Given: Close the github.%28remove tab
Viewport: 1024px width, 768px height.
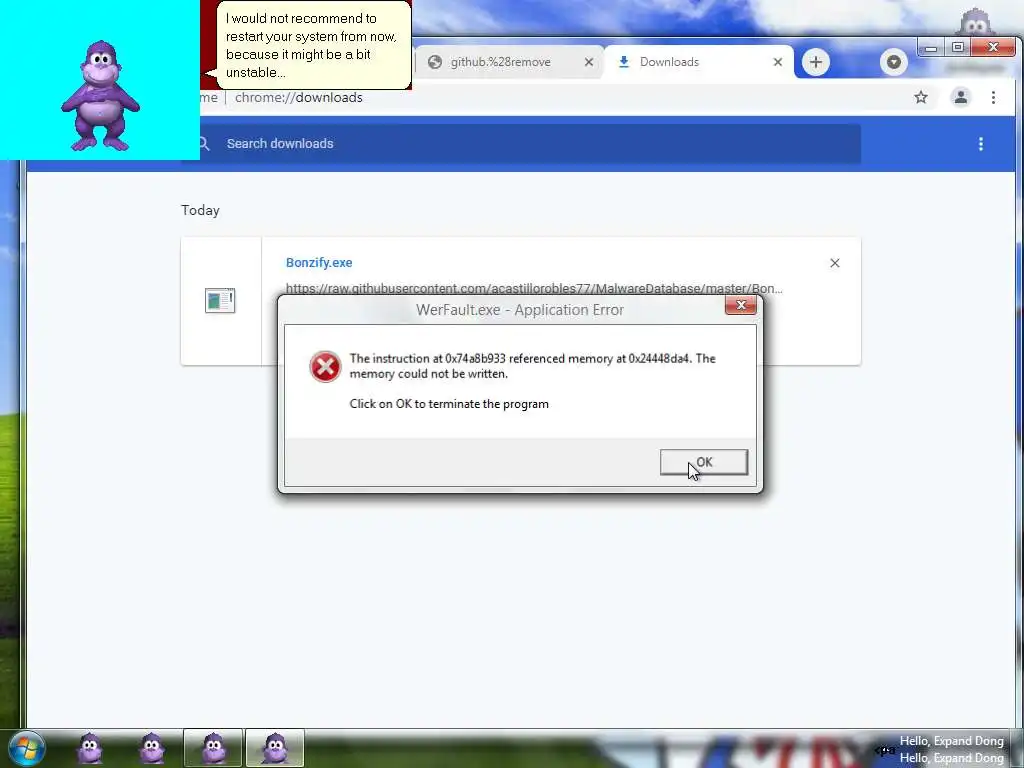Looking at the screenshot, I should (x=588, y=62).
